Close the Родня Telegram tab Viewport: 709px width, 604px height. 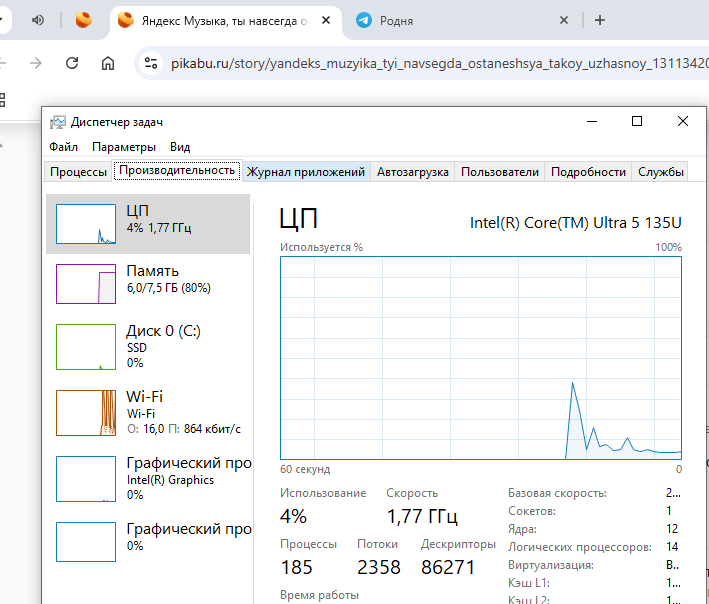pyautogui.click(x=564, y=20)
